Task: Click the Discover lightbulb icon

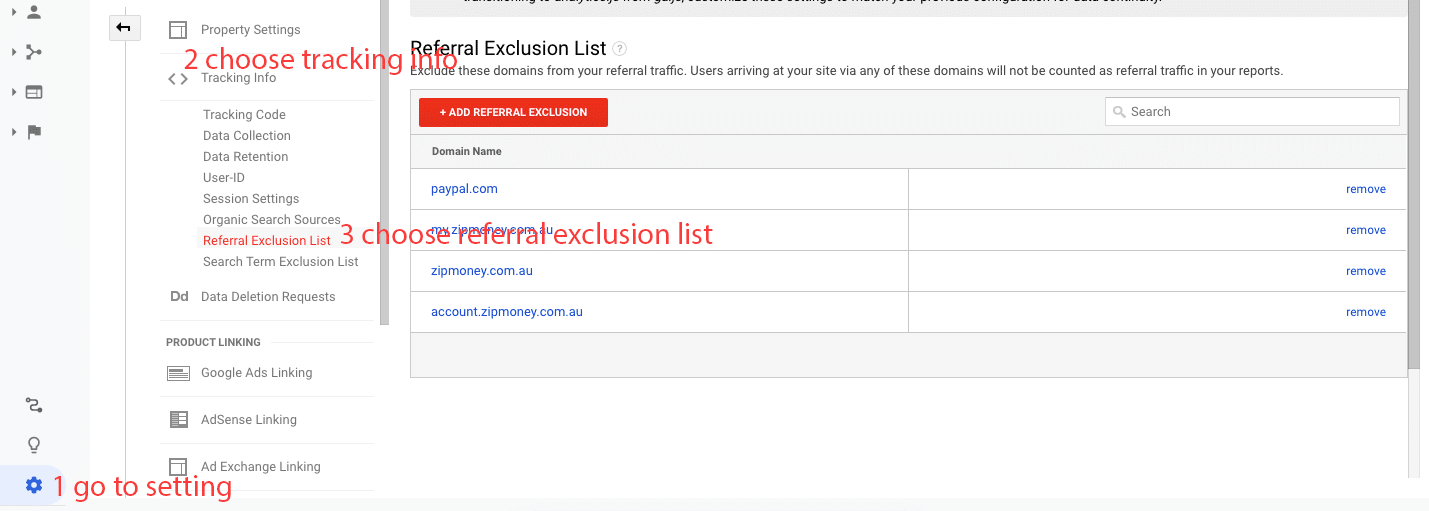Action: pyautogui.click(x=34, y=445)
